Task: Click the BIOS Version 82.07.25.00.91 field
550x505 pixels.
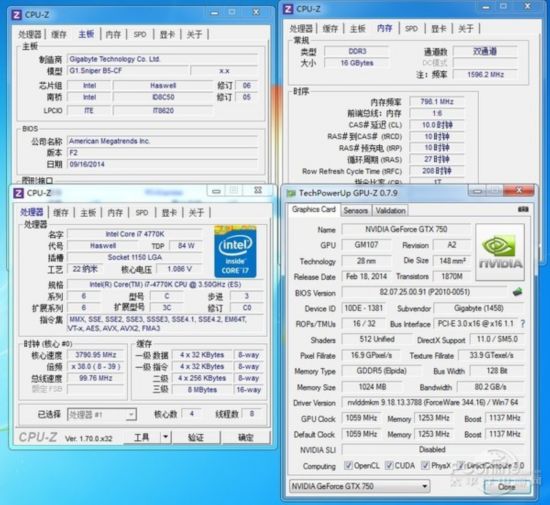Action: 424,292
